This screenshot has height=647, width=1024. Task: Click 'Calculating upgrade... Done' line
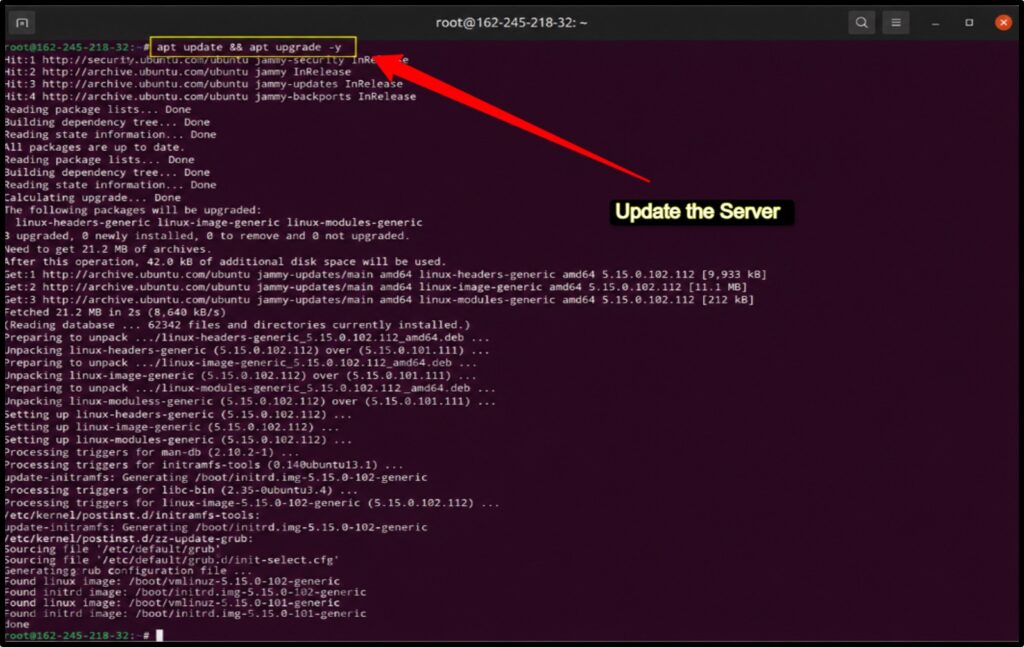pos(93,197)
